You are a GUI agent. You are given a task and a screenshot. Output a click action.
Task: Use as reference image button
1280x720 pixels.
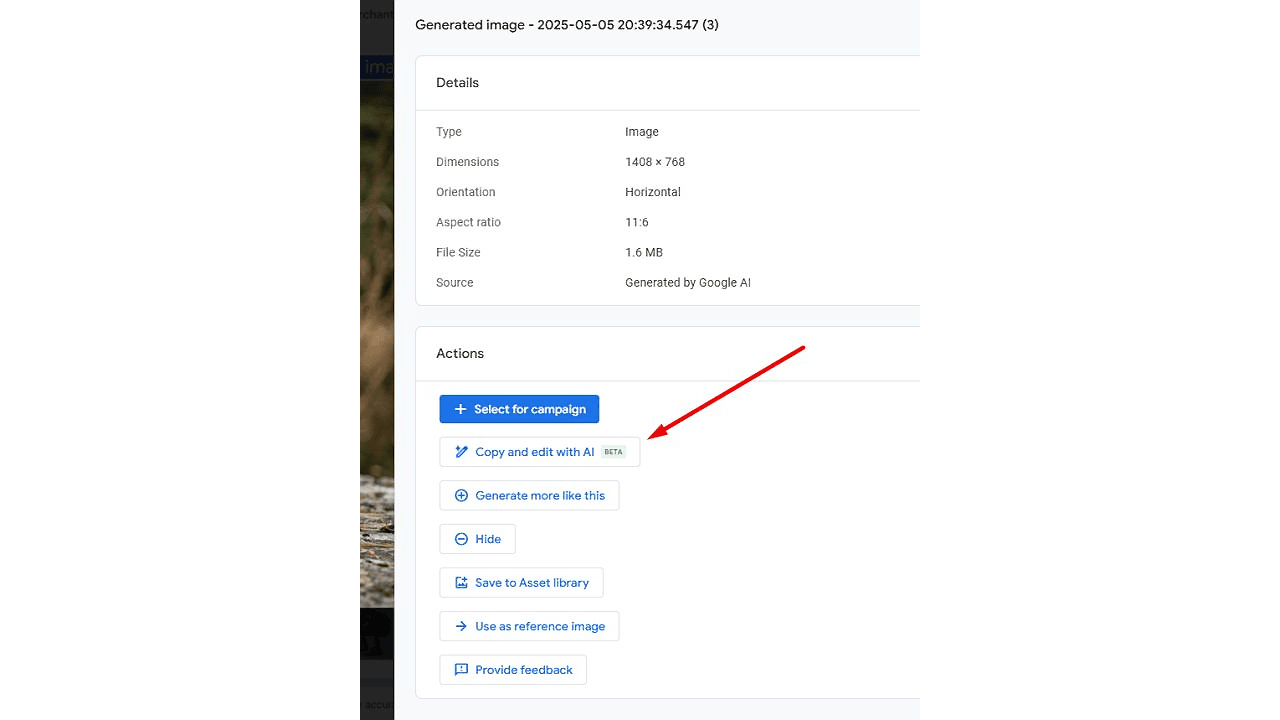tap(529, 626)
